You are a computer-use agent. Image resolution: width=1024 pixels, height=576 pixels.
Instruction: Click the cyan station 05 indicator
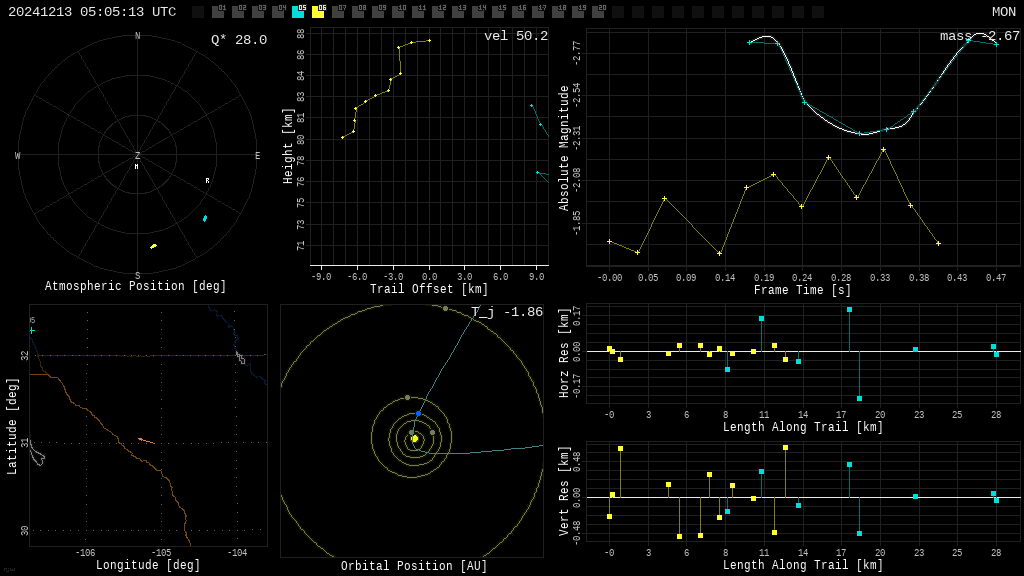[298, 12]
